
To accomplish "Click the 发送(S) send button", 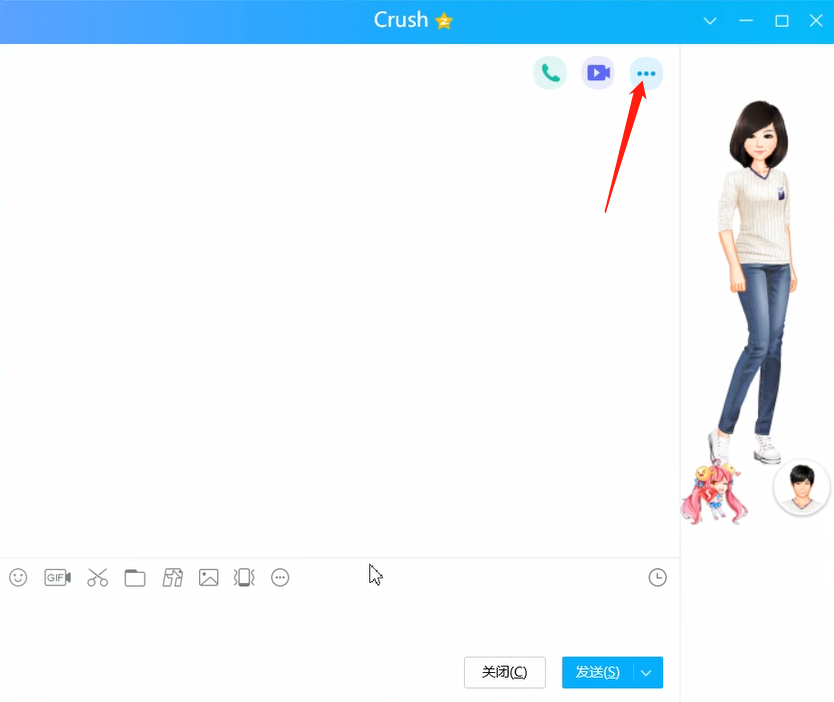I will tap(597, 672).
